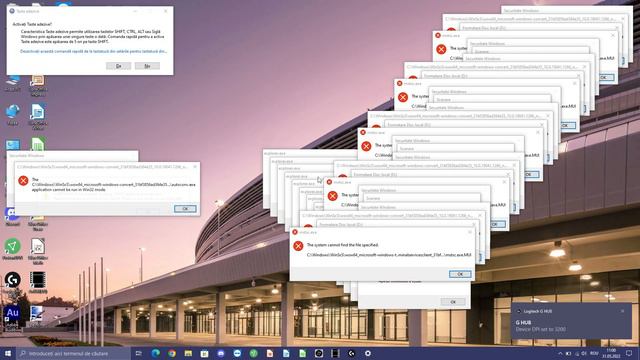Click the 'Device DPI set to 3200' notification text

[540, 329]
